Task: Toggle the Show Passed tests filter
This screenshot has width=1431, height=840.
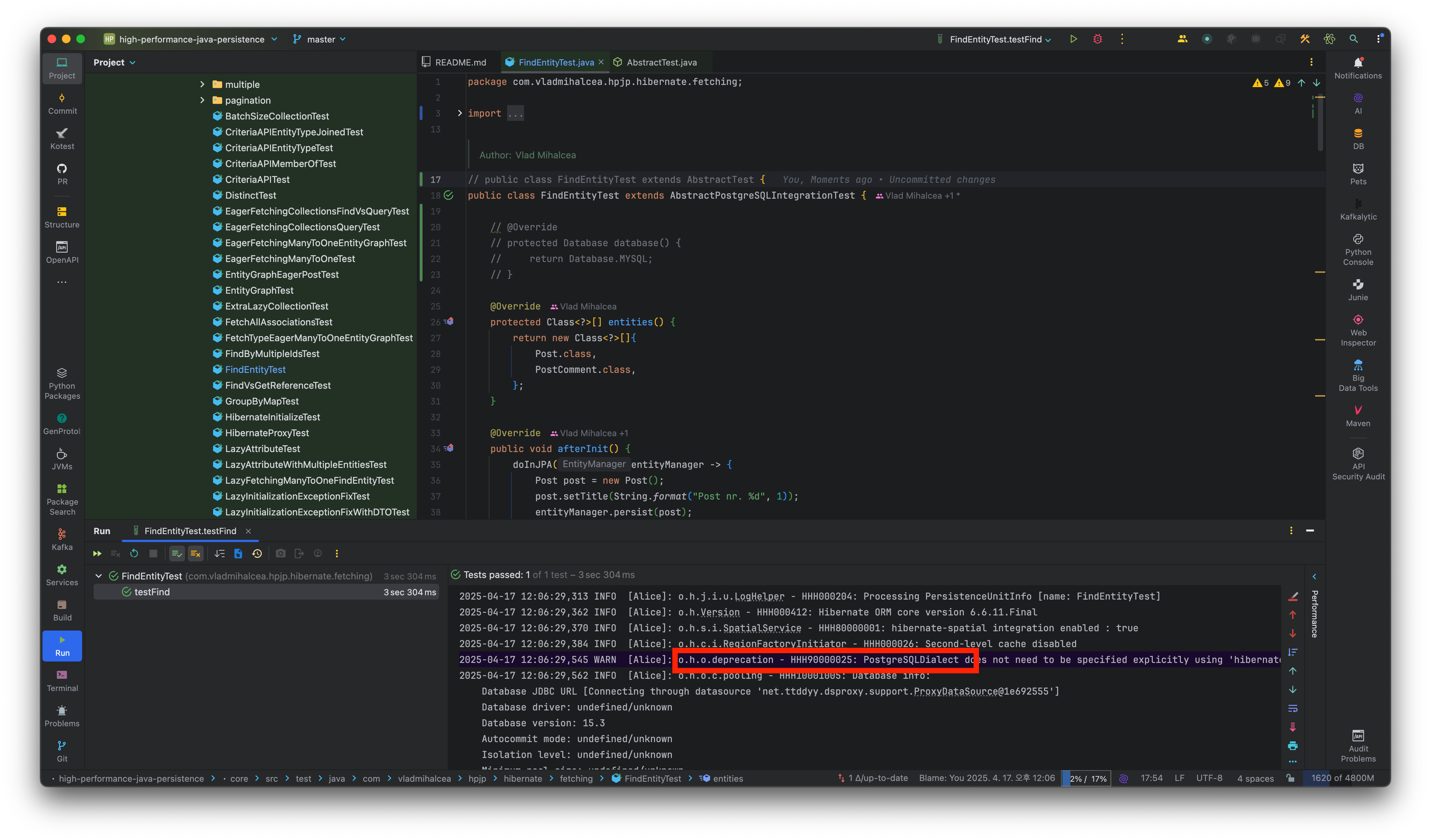Action: [x=177, y=553]
